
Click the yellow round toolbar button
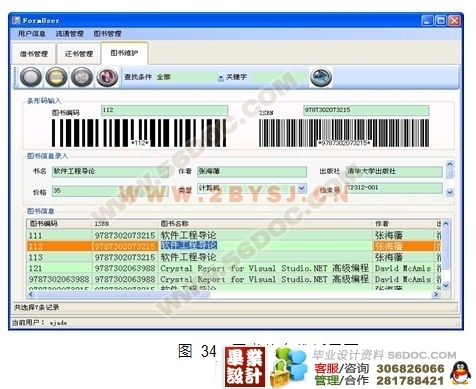56,77
